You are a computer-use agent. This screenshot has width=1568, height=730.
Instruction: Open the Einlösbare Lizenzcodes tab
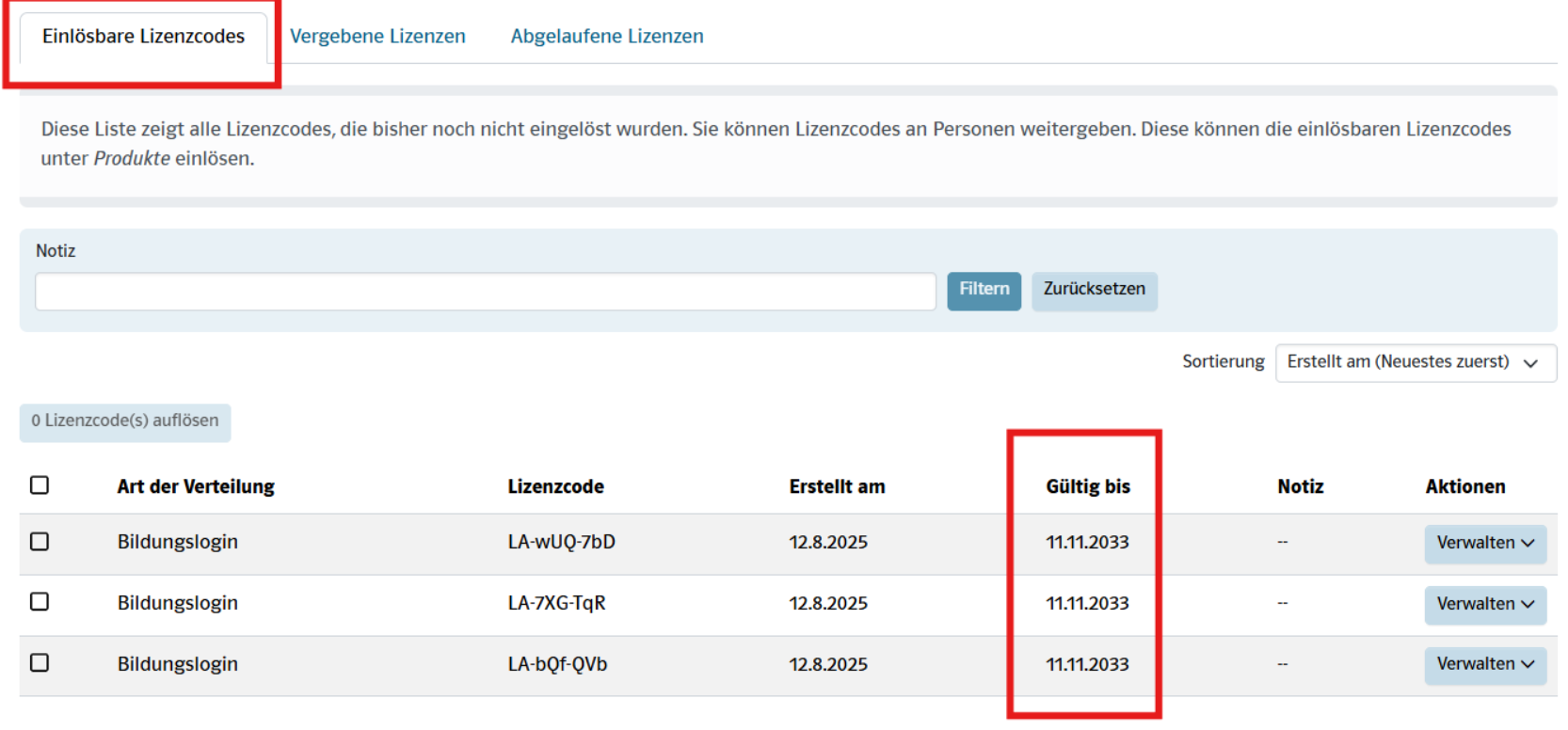coord(143,37)
